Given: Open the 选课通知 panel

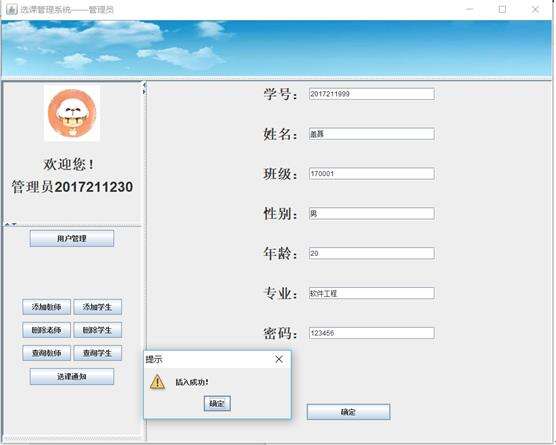Looking at the screenshot, I should [72, 377].
